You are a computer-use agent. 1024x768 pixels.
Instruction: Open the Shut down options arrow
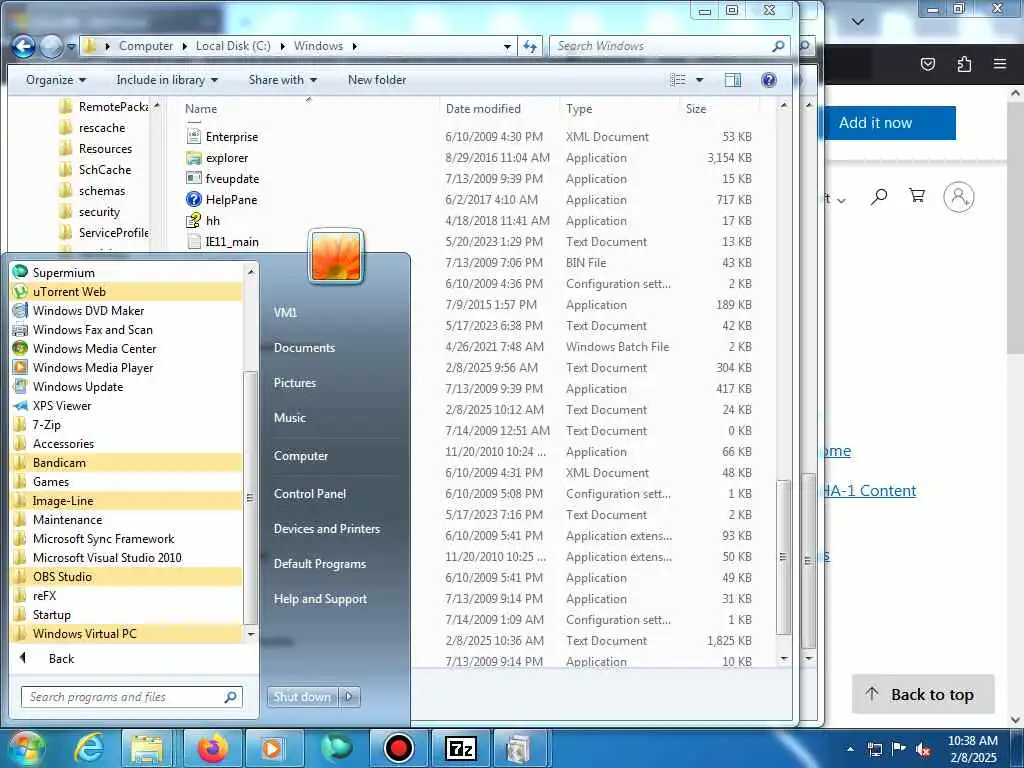pos(349,696)
